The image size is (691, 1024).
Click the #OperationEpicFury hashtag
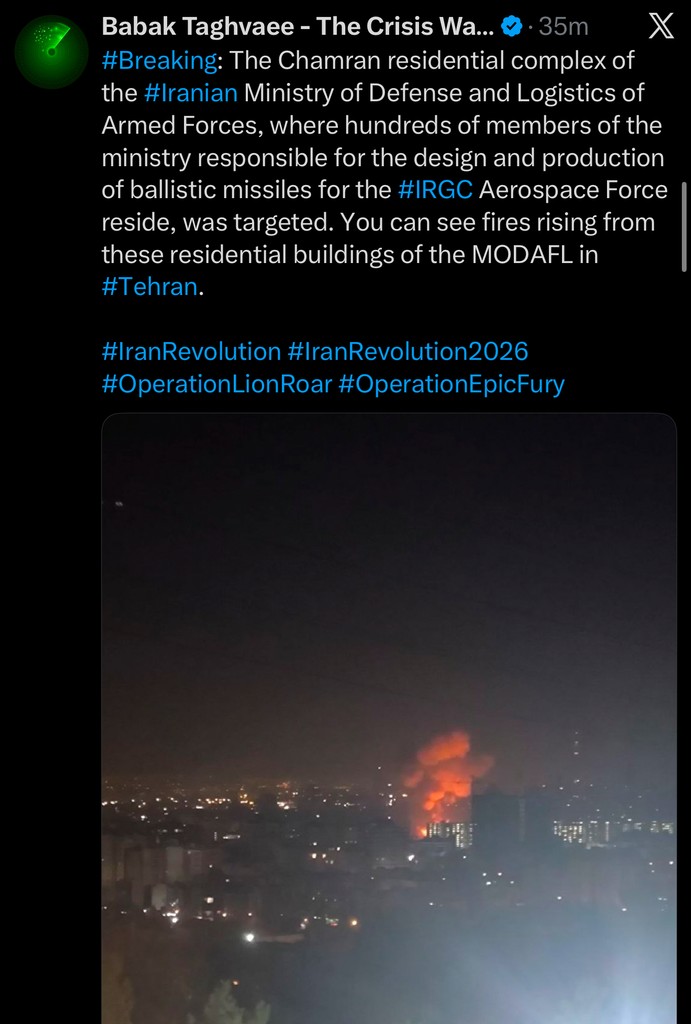pos(451,384)
